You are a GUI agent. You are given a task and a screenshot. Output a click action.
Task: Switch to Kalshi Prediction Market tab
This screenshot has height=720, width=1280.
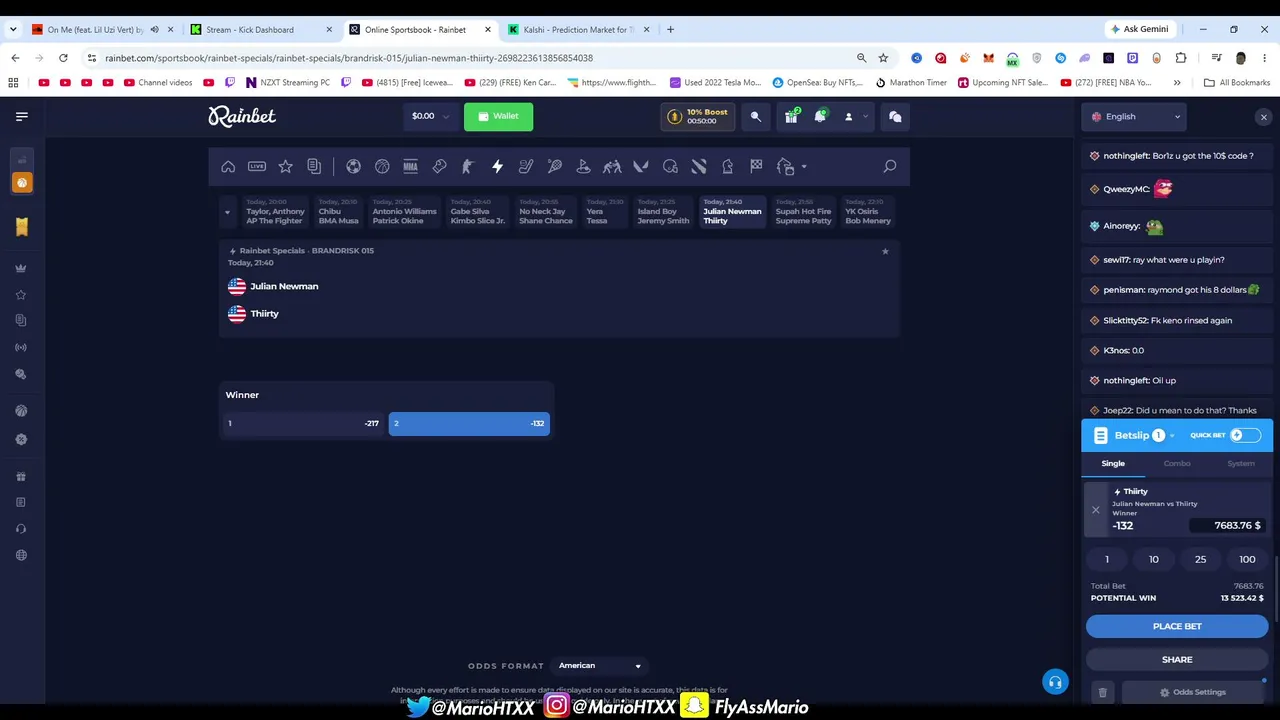click(580, 30)
